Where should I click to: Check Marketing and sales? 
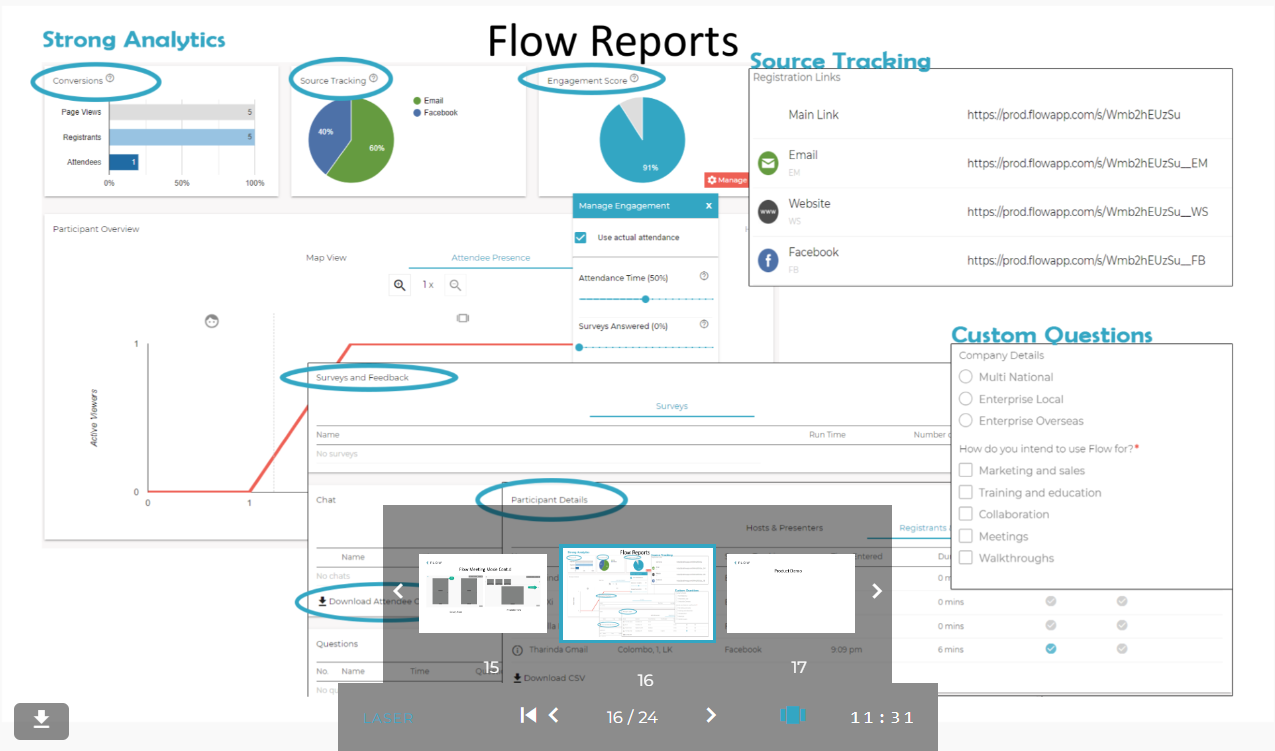coord(965,470)
